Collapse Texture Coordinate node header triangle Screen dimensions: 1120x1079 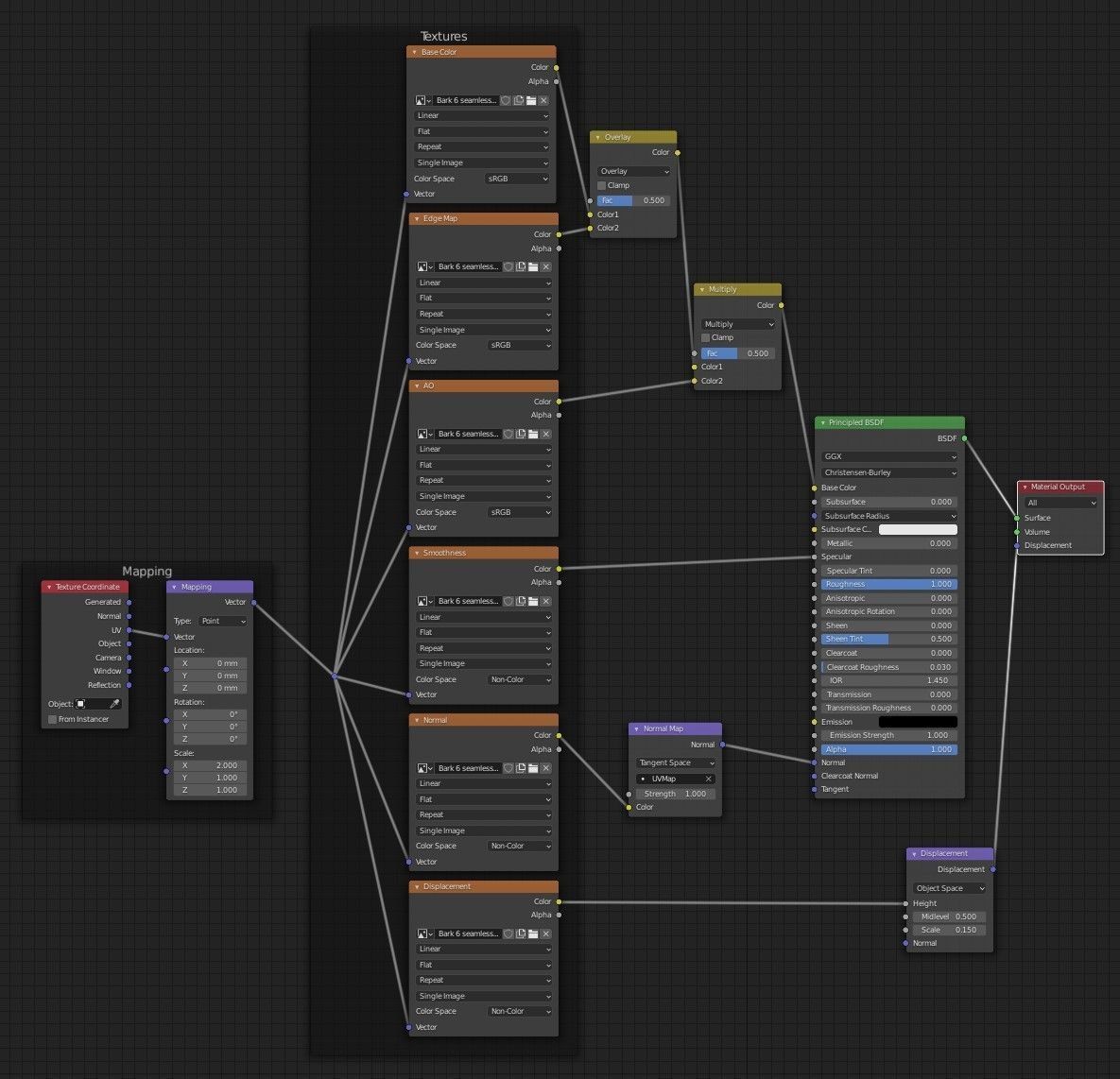pos(49,588)
